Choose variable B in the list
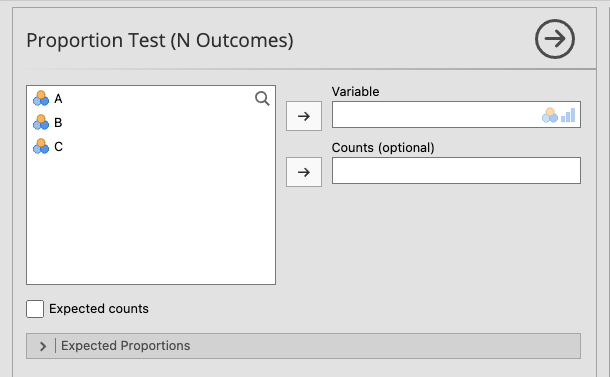 coord(58,123)
